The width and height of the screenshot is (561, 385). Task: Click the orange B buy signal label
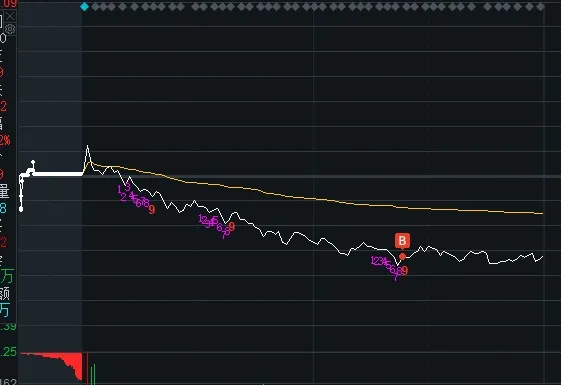click(x=402, y=241)
